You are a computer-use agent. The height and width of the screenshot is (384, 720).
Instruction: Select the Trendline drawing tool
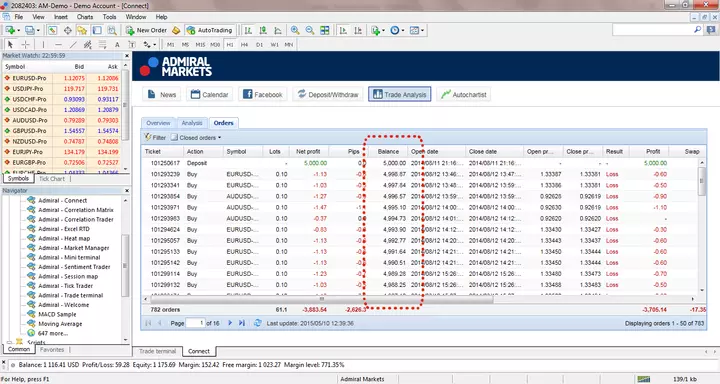[x=73, y=45]
